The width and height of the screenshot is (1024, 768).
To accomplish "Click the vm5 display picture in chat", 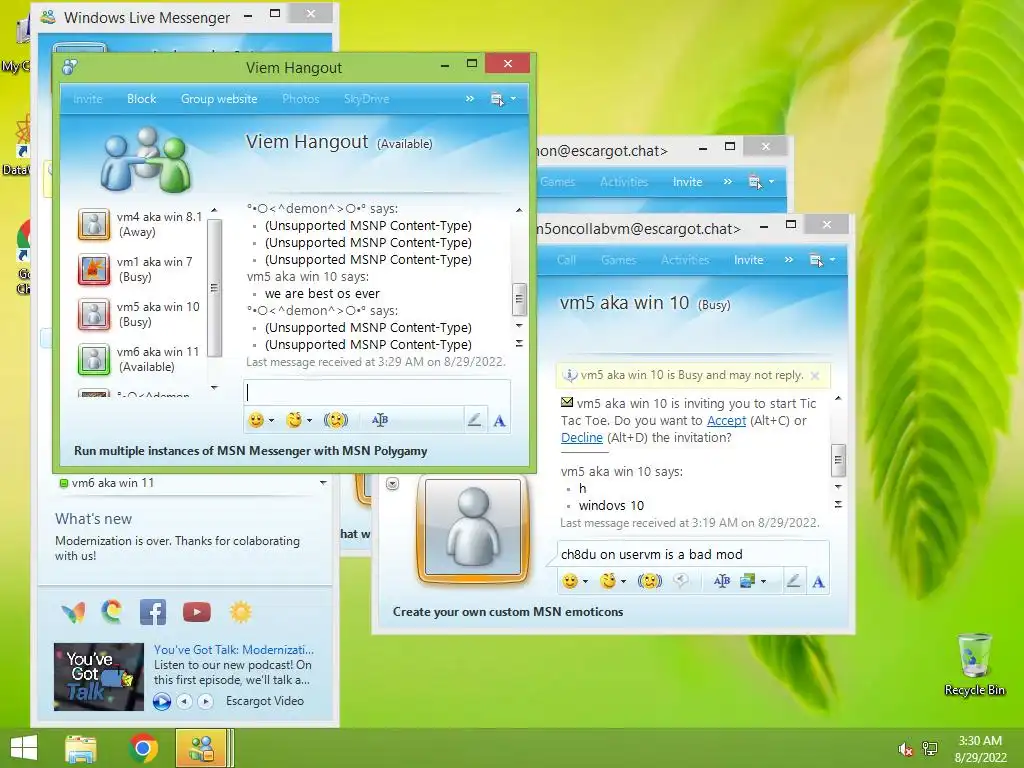I will point(473,528).
